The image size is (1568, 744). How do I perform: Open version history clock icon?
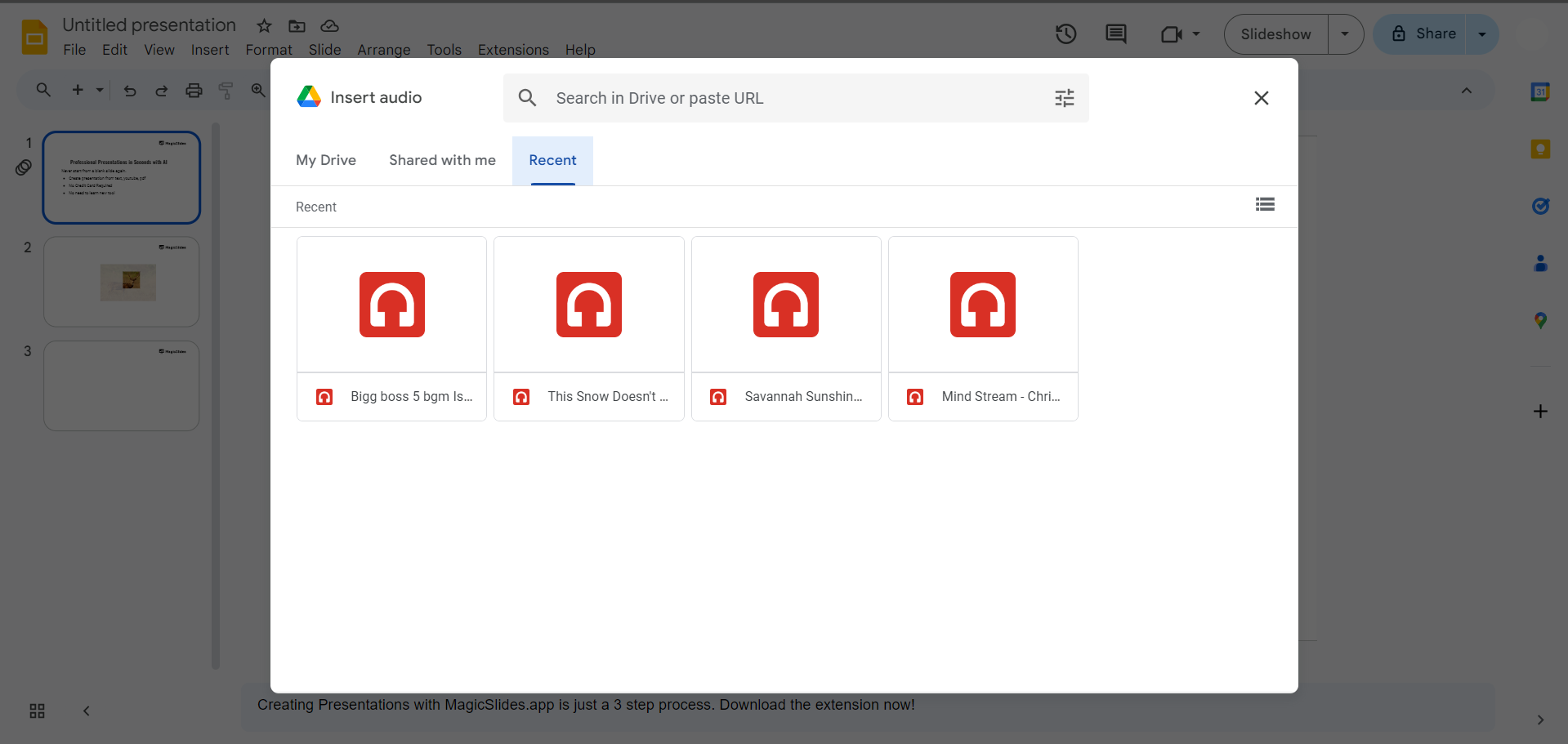pyautogui.click(x=1065, y=33)
